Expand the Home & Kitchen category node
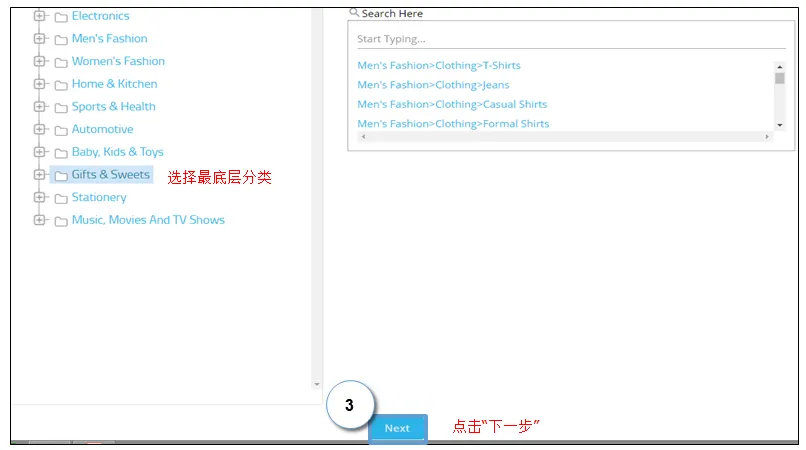 tap(39, 84)
